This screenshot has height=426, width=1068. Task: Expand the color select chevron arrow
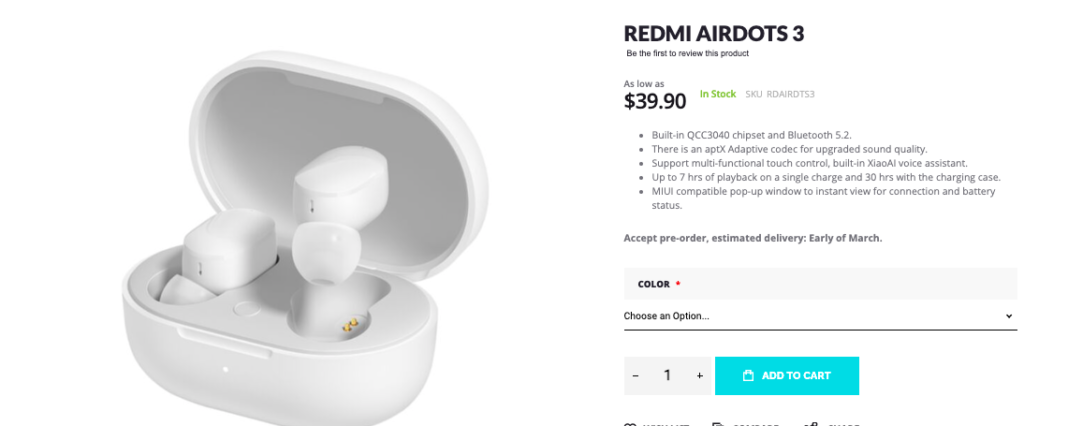(x=1008, y=316)
